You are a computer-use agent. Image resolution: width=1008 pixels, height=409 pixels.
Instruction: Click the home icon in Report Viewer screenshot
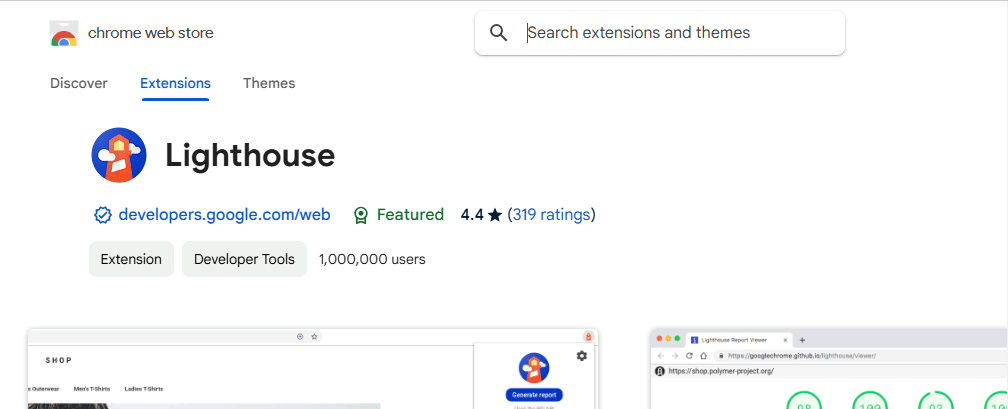704,356
